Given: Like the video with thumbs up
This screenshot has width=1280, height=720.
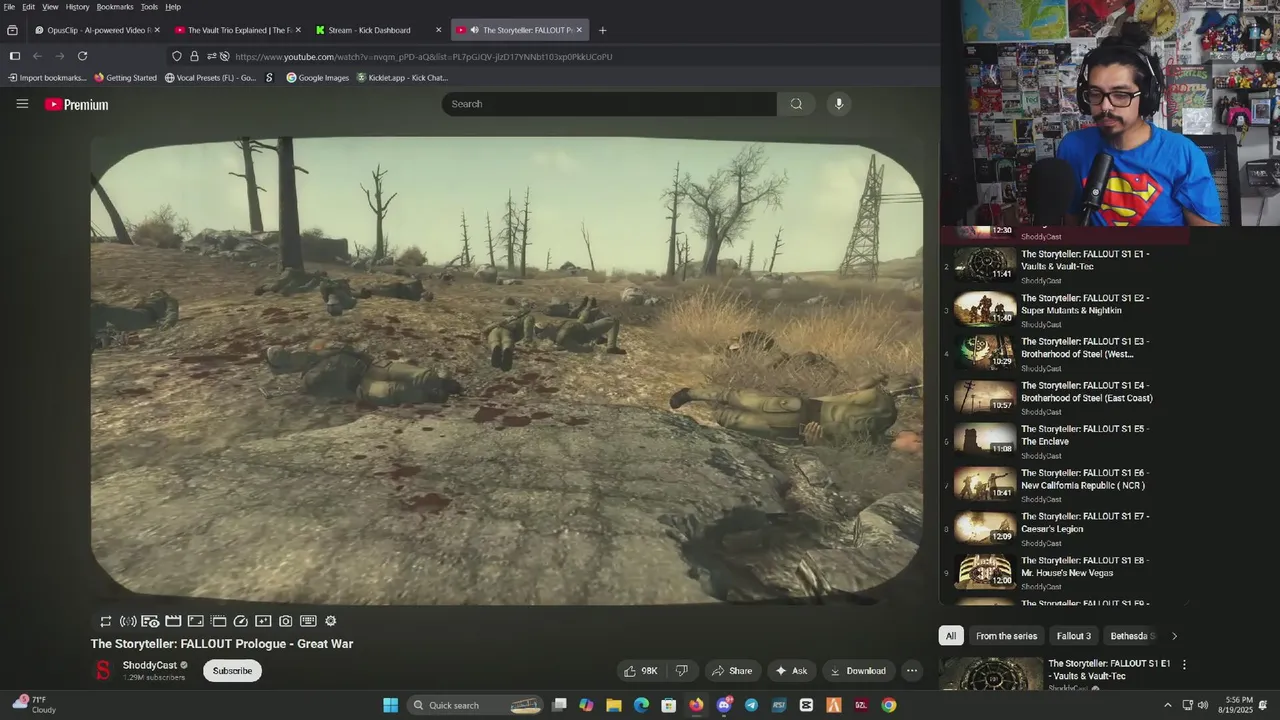Looking at the screenshot, I should coord(640,671).
